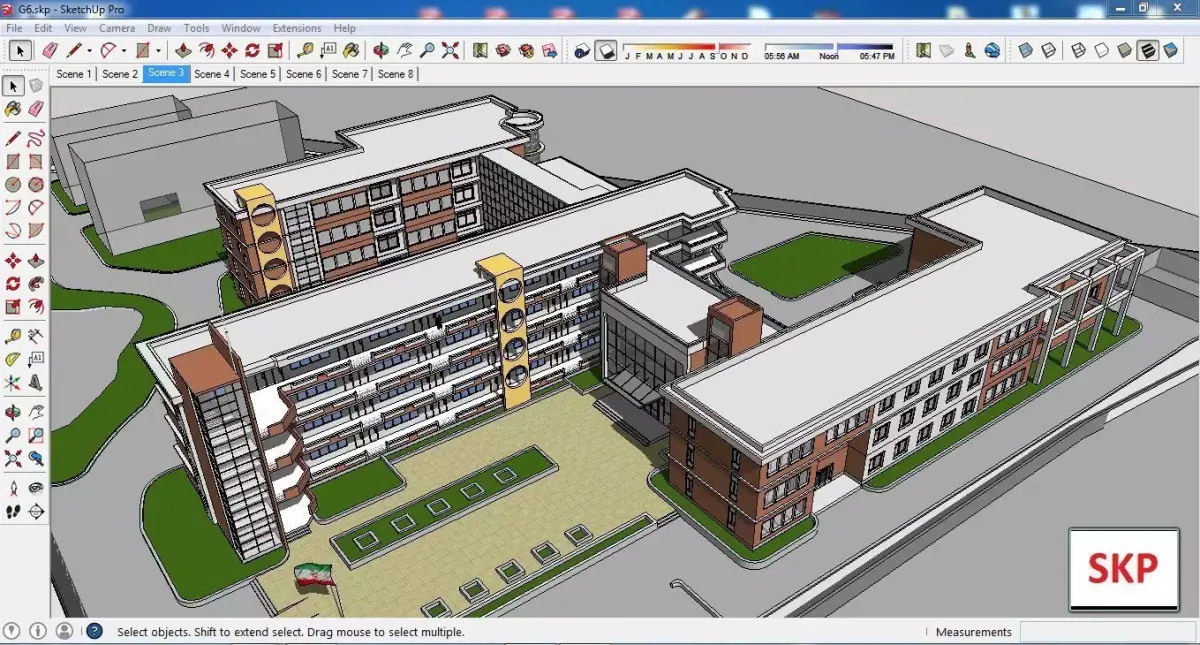1200x645 pixels.
Task: Pick Position Camera in left toolset
Action: pos(13,490)
